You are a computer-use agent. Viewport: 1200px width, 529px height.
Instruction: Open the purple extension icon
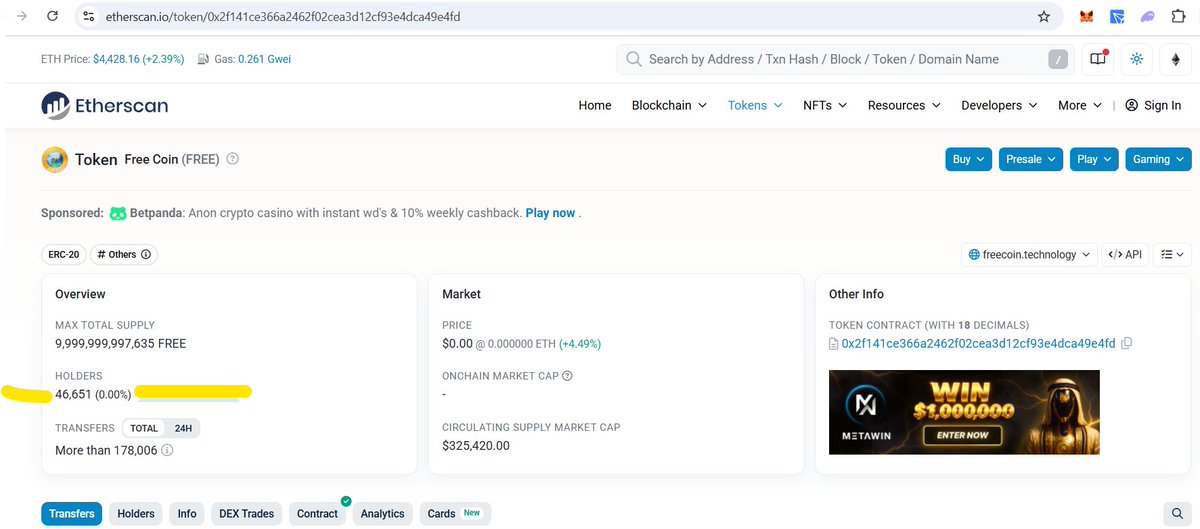click(x=1147, y=17)
